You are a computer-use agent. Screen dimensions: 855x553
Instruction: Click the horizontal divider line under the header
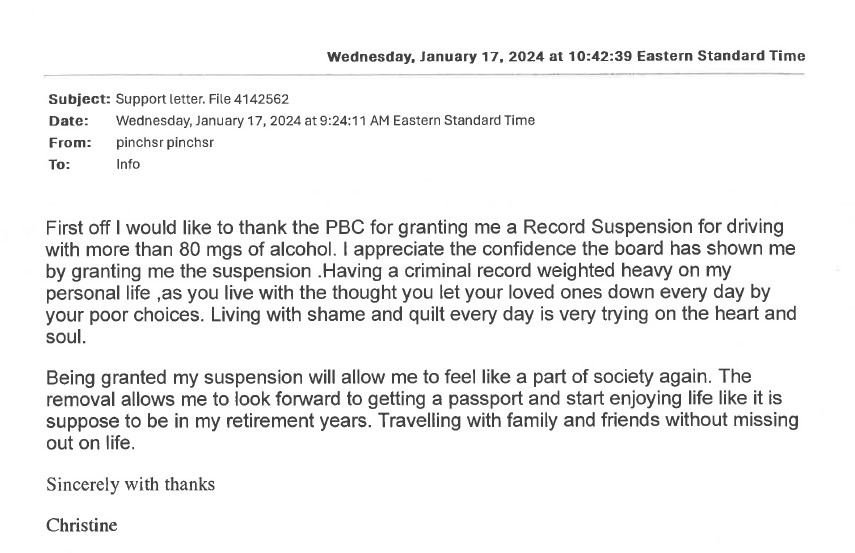(424, 74)
